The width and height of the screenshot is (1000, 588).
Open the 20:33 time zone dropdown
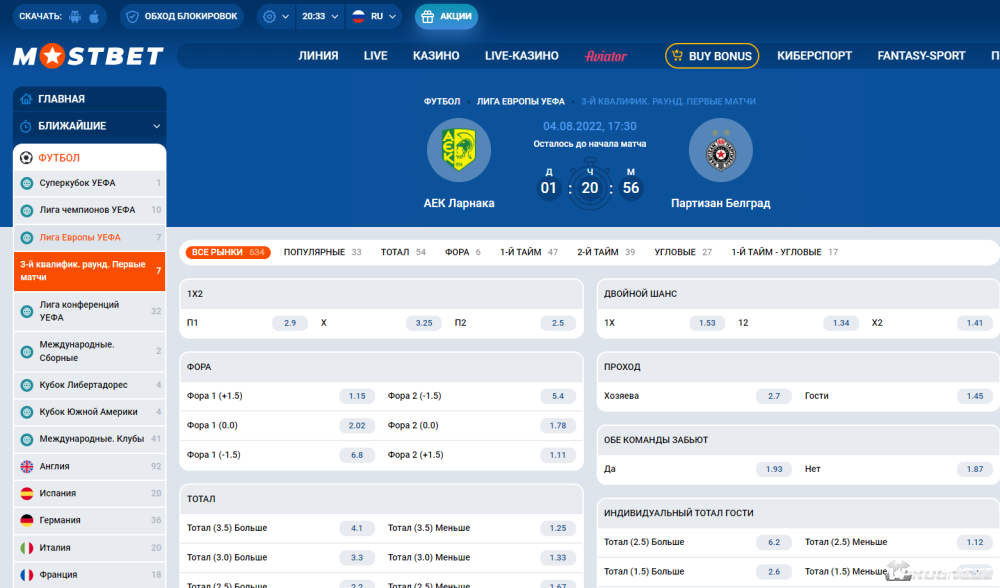pos(320,17)
